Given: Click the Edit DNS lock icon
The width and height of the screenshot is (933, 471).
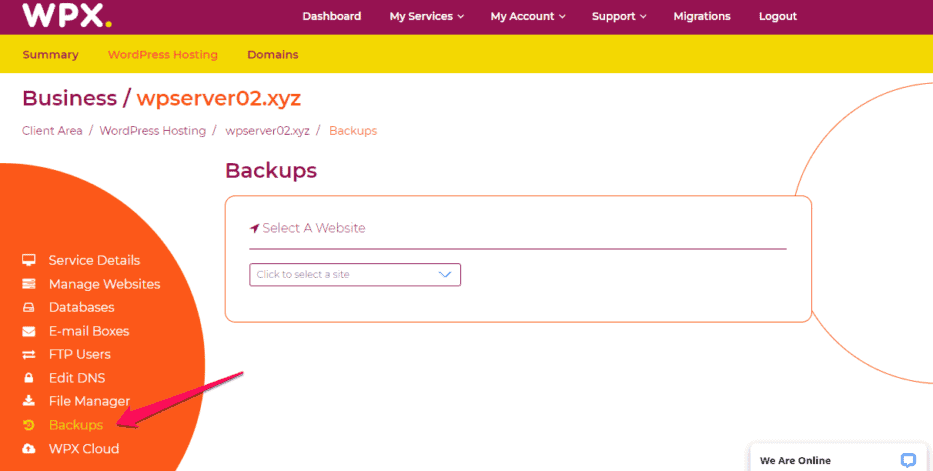Looking at the screenshot, I should click(x=29, y=378).
